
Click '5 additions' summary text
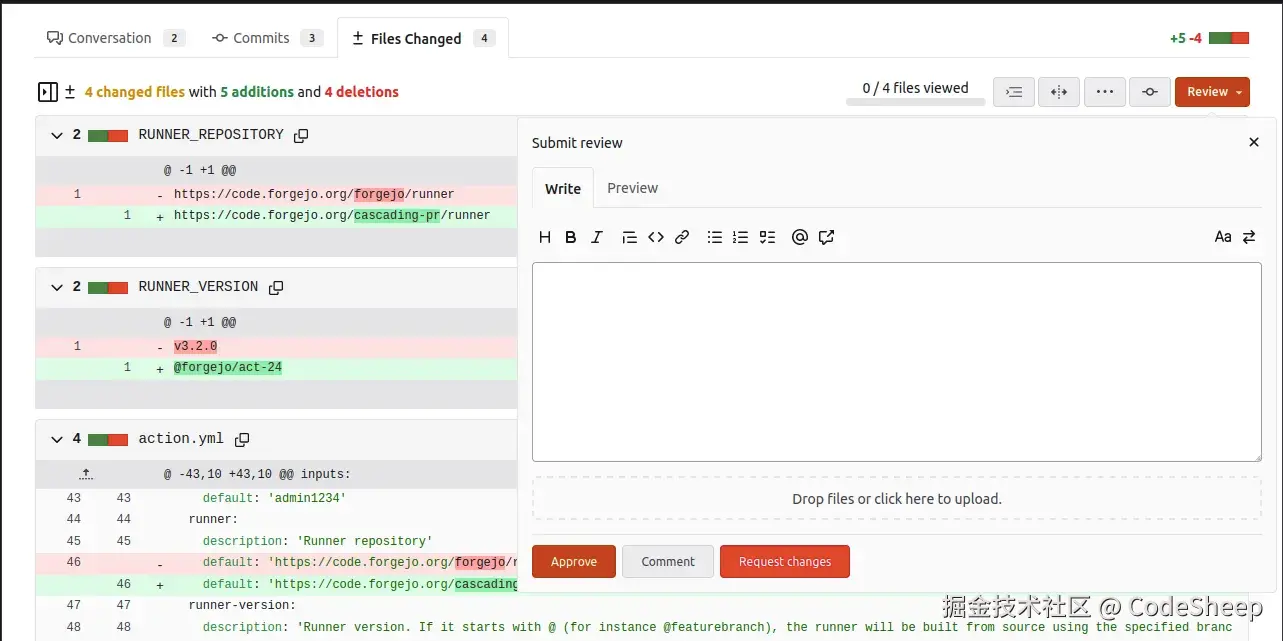click(257, 92)
